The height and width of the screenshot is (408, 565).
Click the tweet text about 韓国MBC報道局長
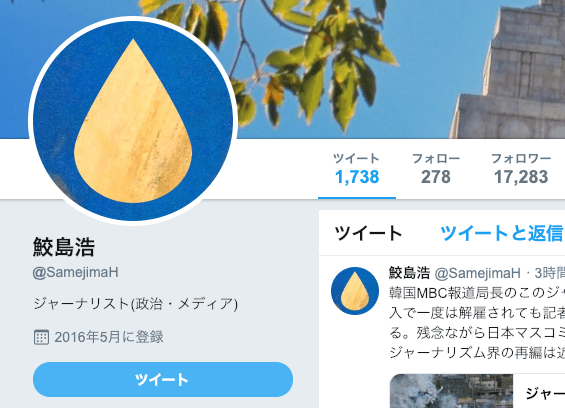(x=477, y=323)
